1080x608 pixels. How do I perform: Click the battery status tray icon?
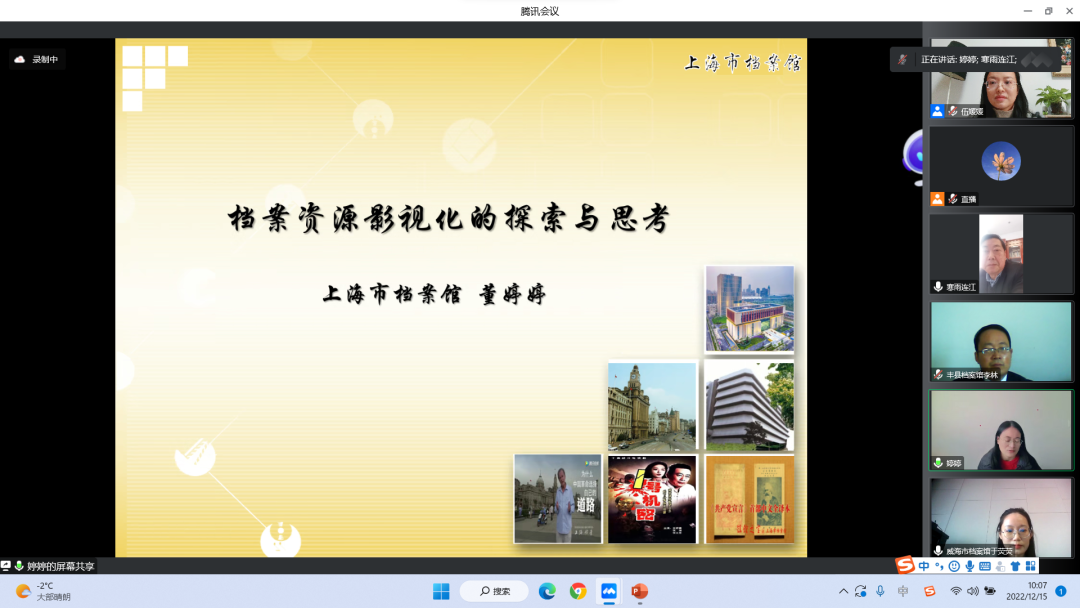990,591
